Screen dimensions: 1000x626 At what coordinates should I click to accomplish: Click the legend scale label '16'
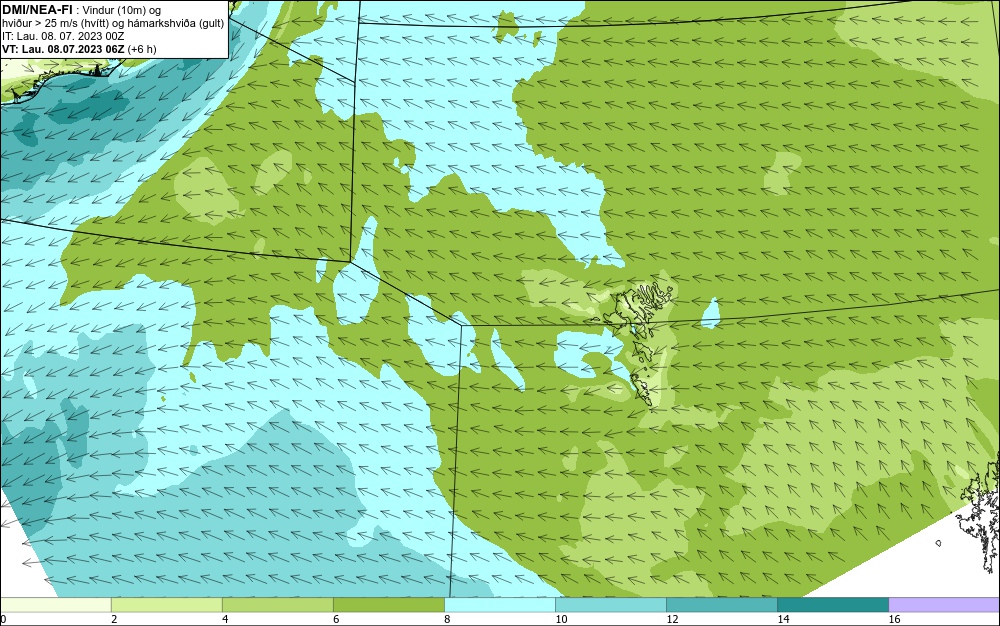click(x=894, y=619)
